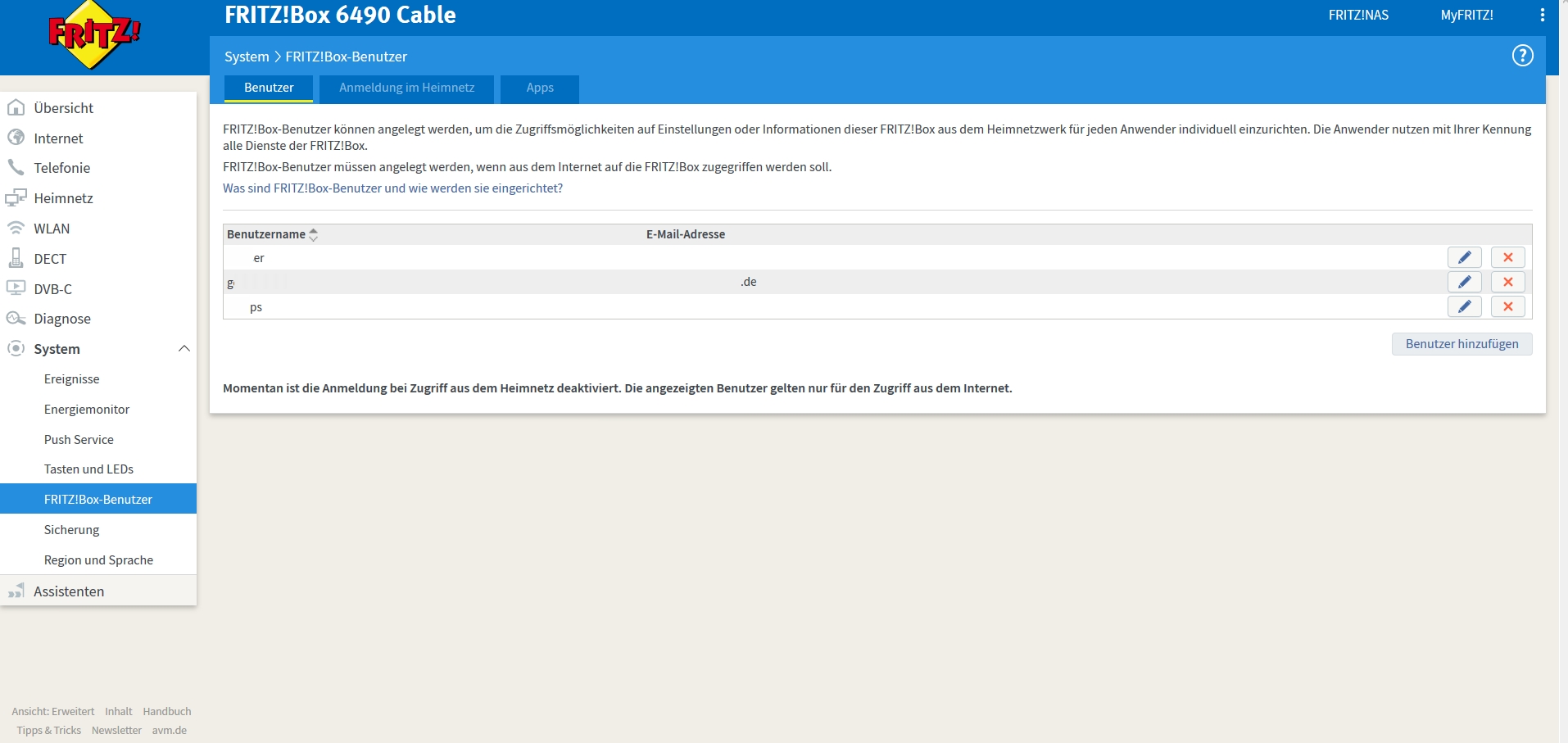This screenshot has width=1568, height=743.
Task: Open FRITZ!NAS link in header
Action: coord(1358,15)
